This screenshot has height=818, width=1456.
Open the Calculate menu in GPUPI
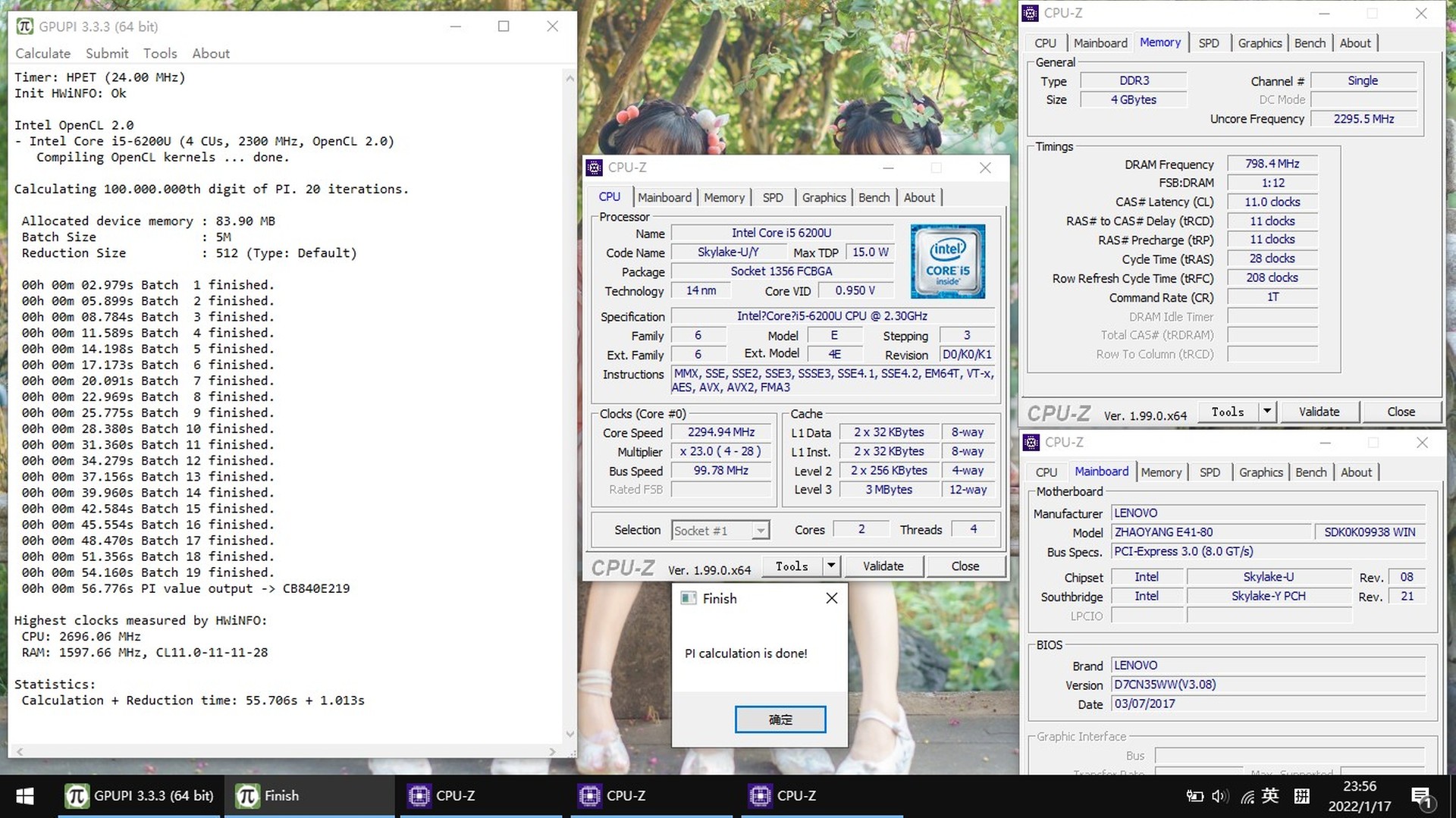click(42, 53)
